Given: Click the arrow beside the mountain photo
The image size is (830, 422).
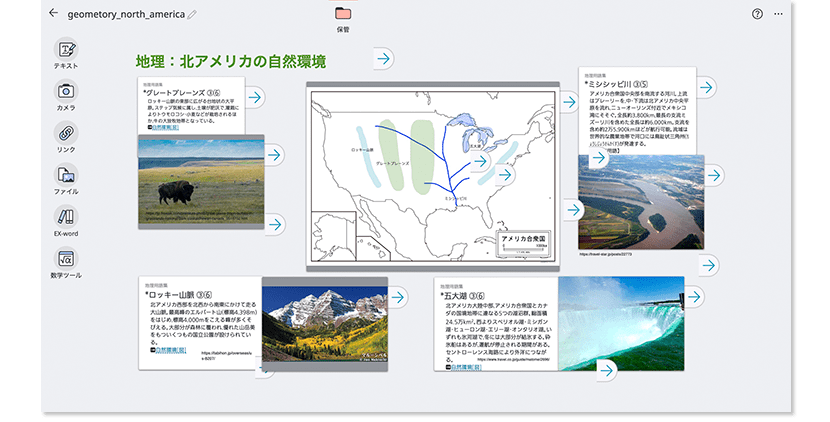Looking at the screenshot, I should [398, 297].
